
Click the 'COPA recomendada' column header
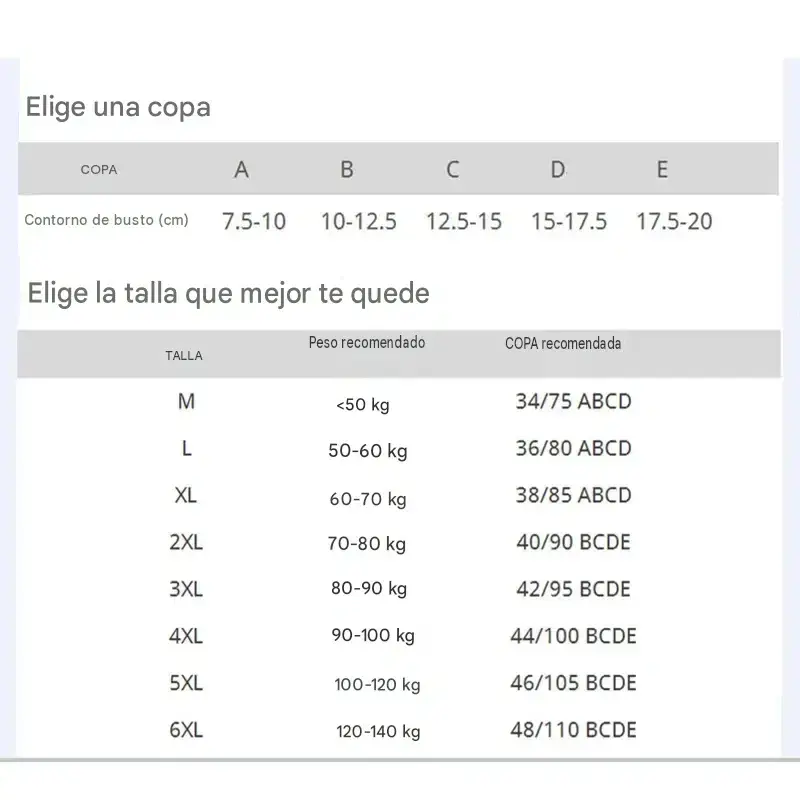[x=563, y=343]
